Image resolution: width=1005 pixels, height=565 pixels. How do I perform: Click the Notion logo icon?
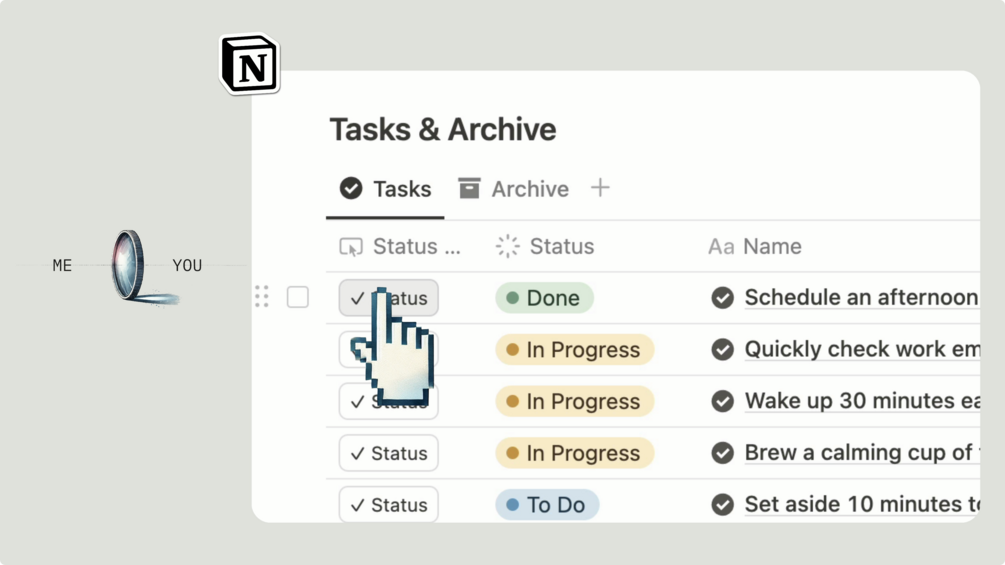pos(249,65)
